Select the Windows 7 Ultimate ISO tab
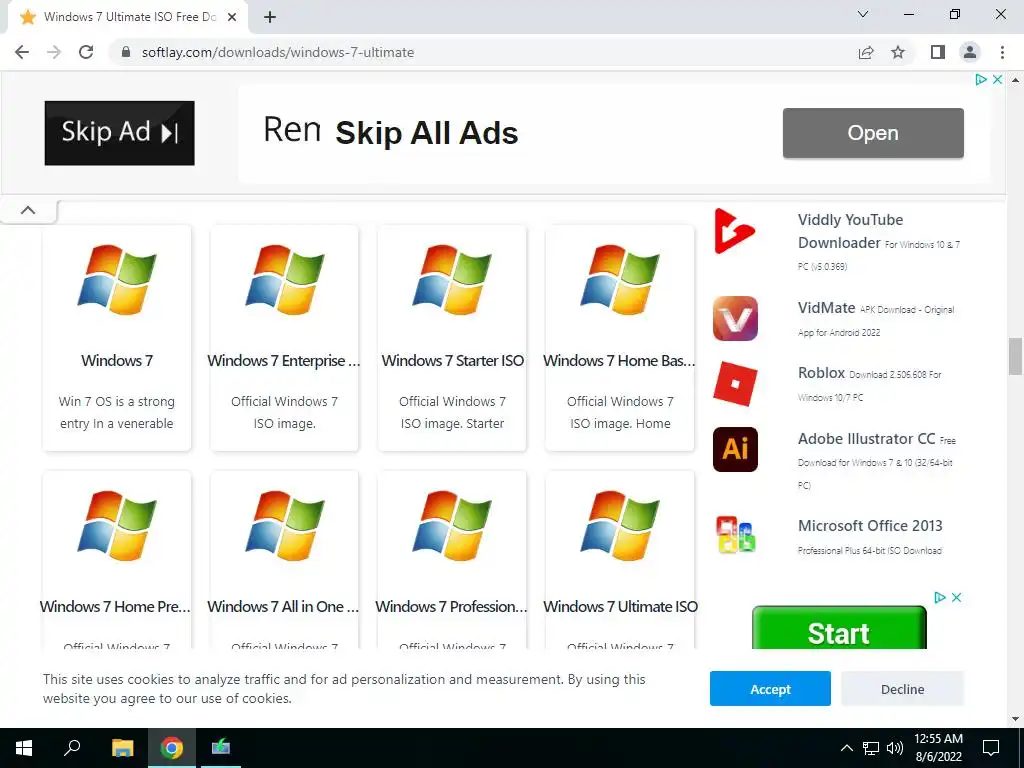This screenshot has width=1024, height=768. [127, 17]
